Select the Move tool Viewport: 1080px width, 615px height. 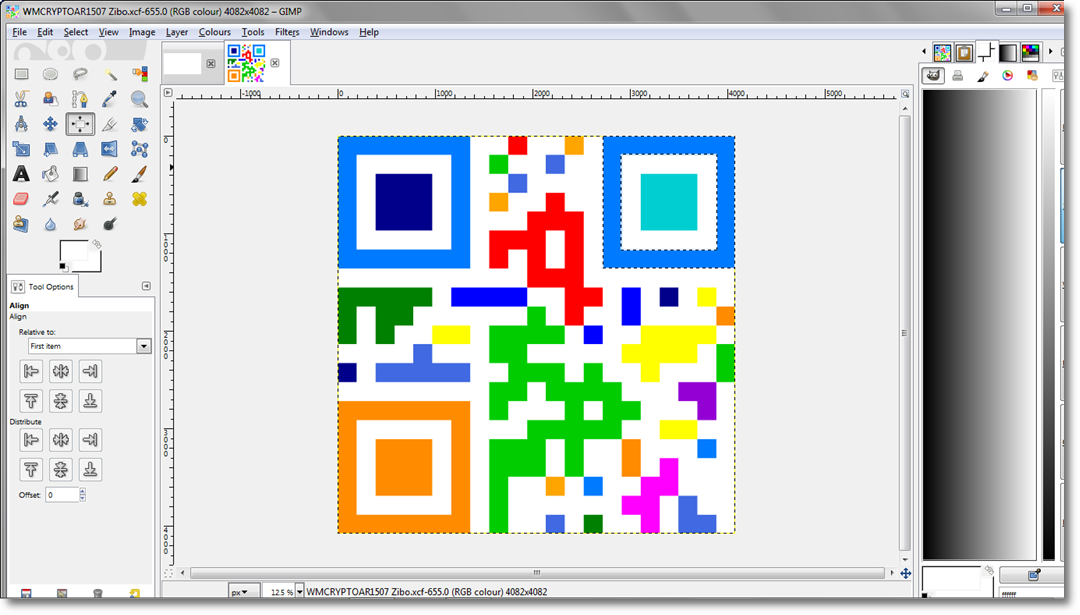[50, 124]
